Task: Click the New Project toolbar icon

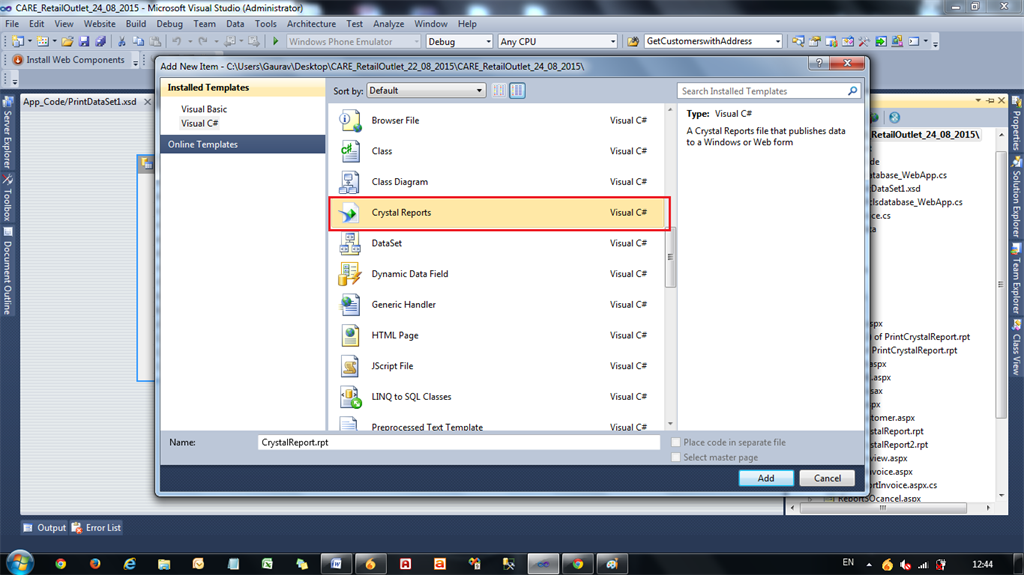Action: point(18,42)
